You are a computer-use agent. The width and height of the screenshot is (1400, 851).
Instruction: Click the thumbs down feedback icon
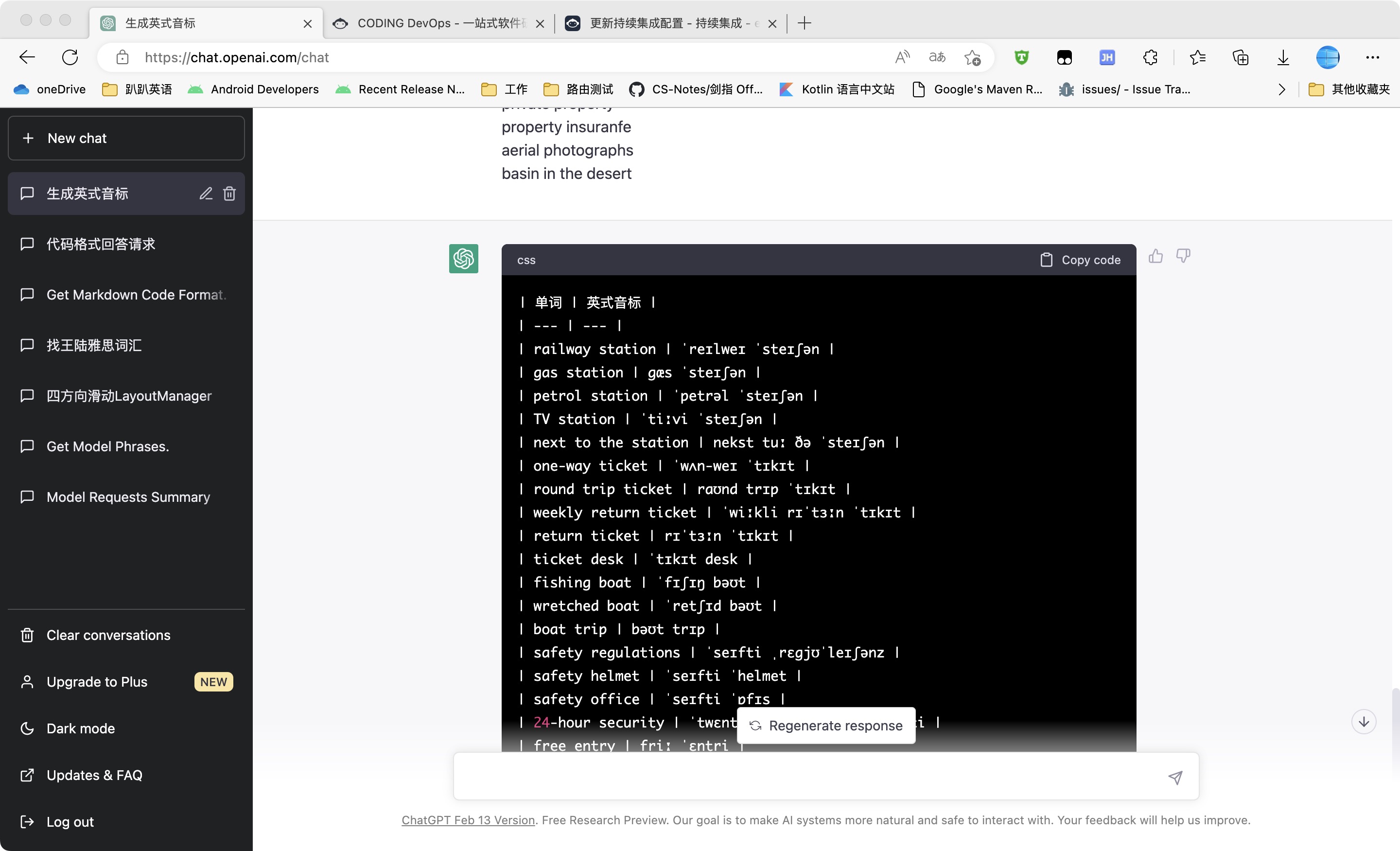[1183, 256]
